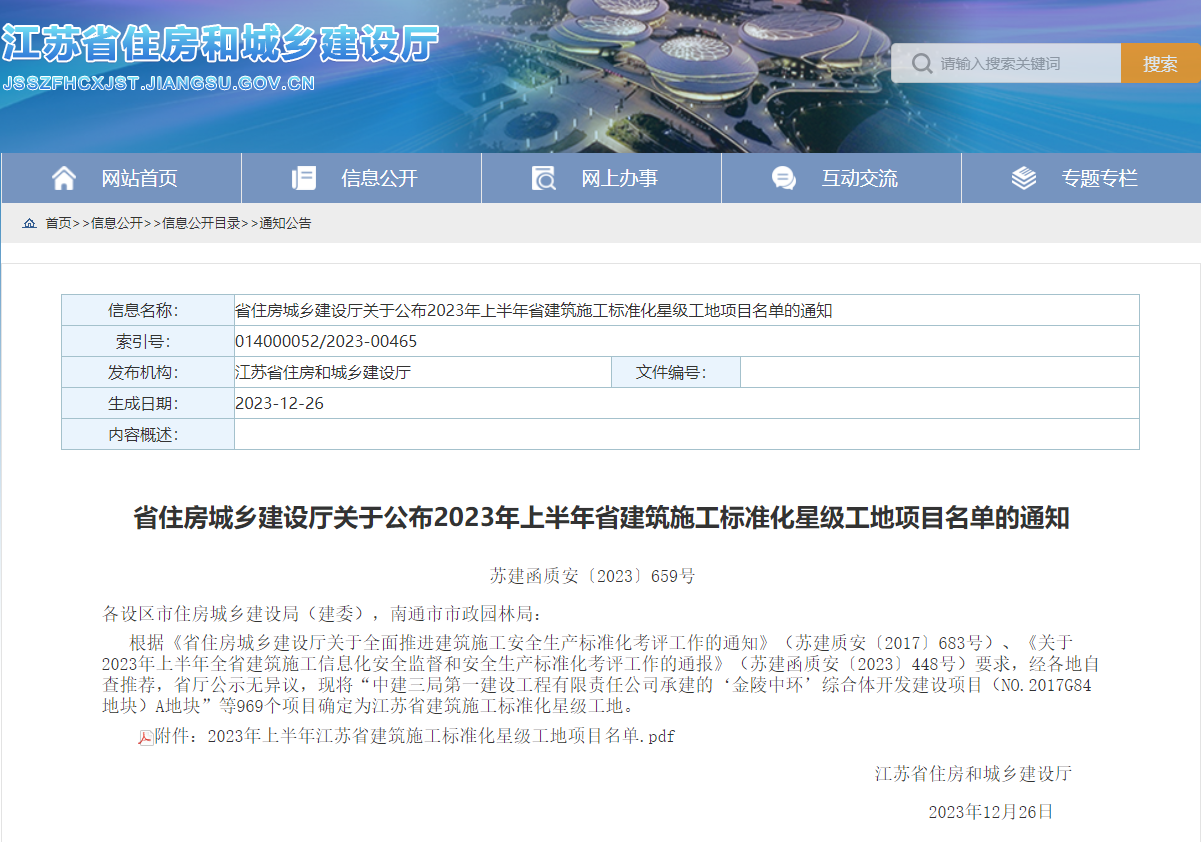This screenshot has height=842, width=1201.
Task: Click the chat bubble icon beside 互动交流
Action: click(784, 178)
